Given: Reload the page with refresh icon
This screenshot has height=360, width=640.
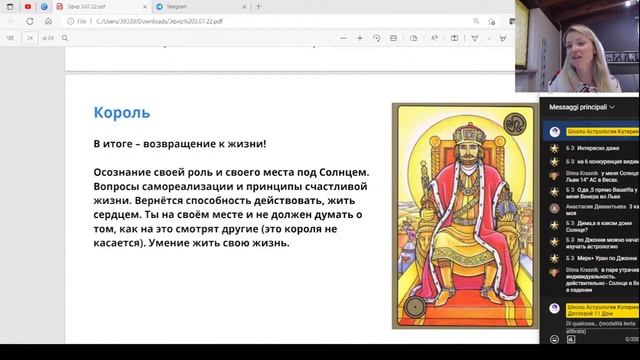Looking at the screenshot, I should coord(30,21).
